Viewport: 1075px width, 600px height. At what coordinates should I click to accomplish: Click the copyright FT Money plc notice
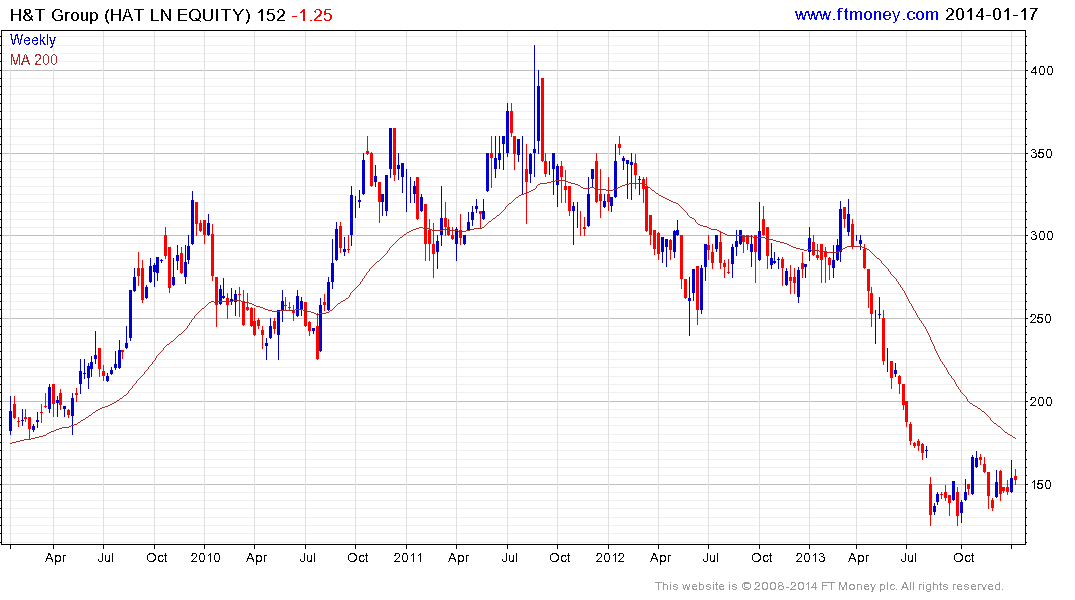coord(829,586)
